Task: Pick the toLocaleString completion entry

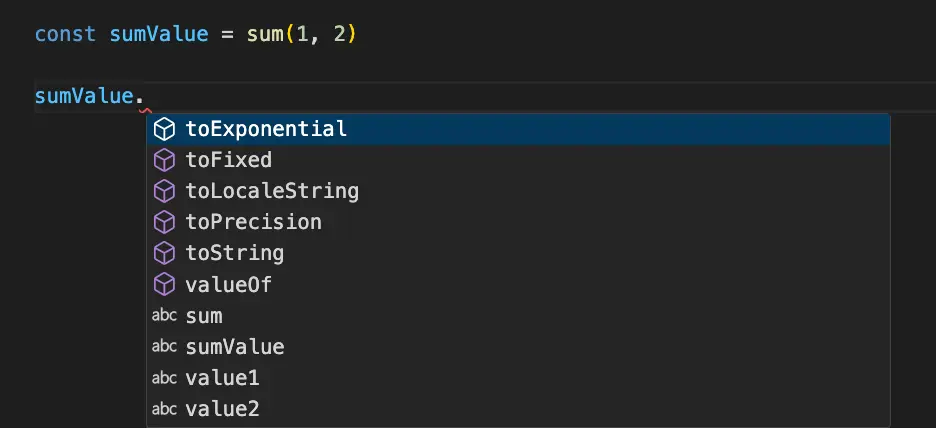Action: [272, 191]
